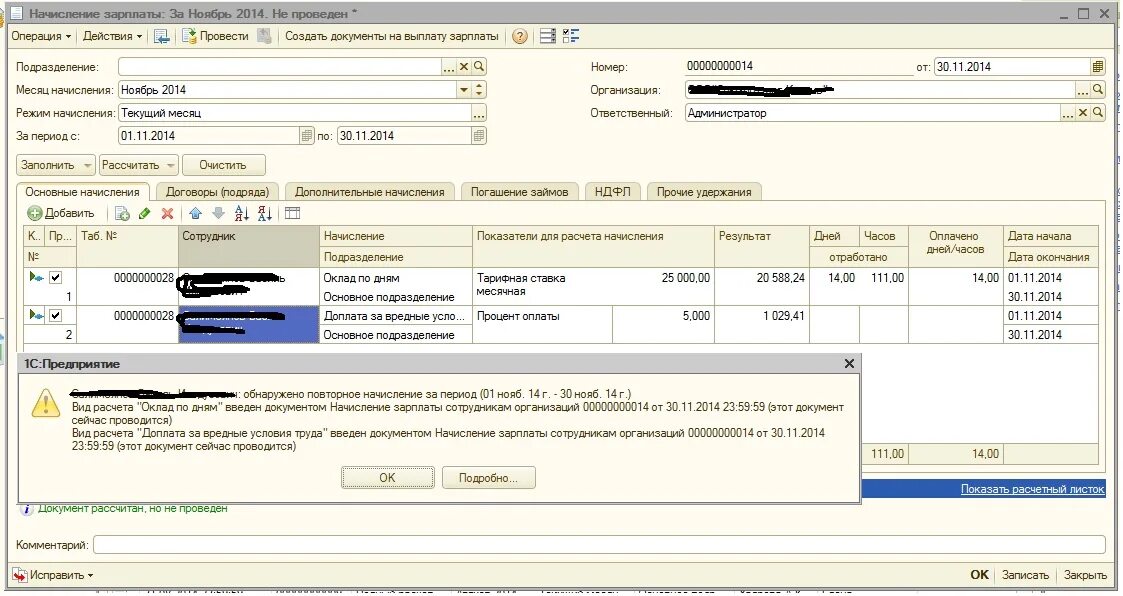
Task: Click Провести to post the document
Action: pyautogui.click(x=216, y=36)
